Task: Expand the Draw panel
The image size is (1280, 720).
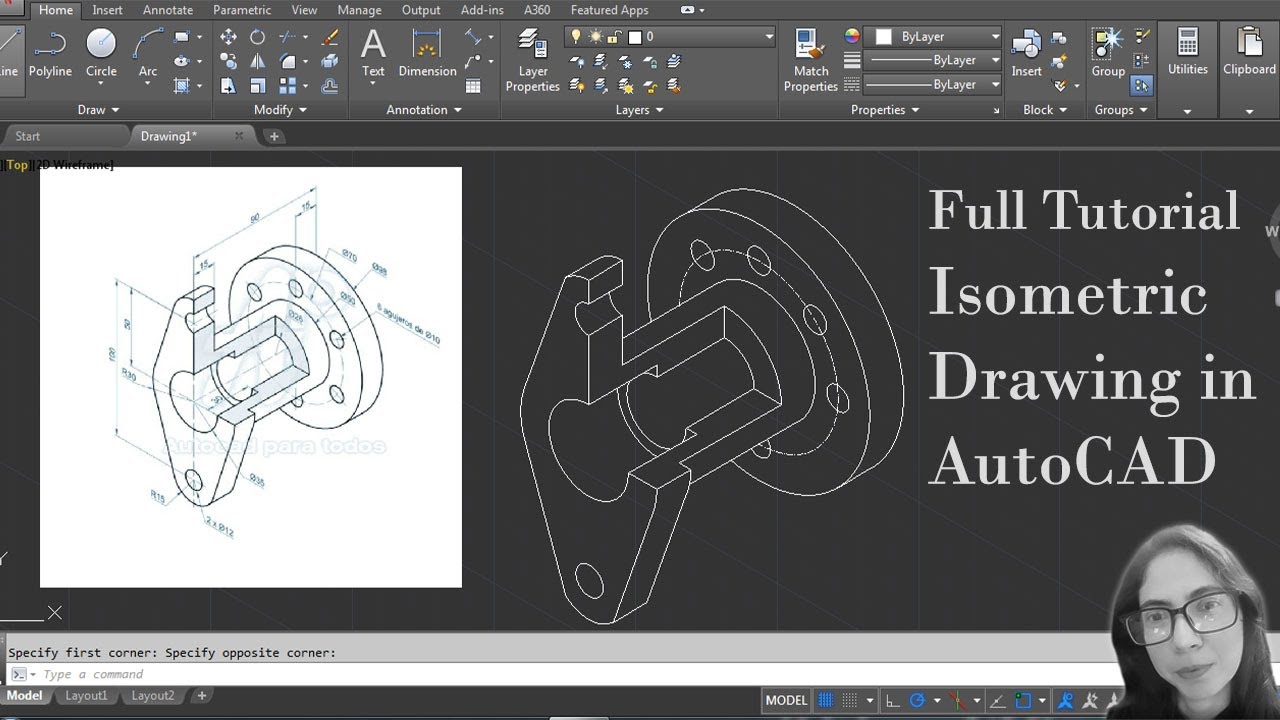Action: tap(98, 110)
